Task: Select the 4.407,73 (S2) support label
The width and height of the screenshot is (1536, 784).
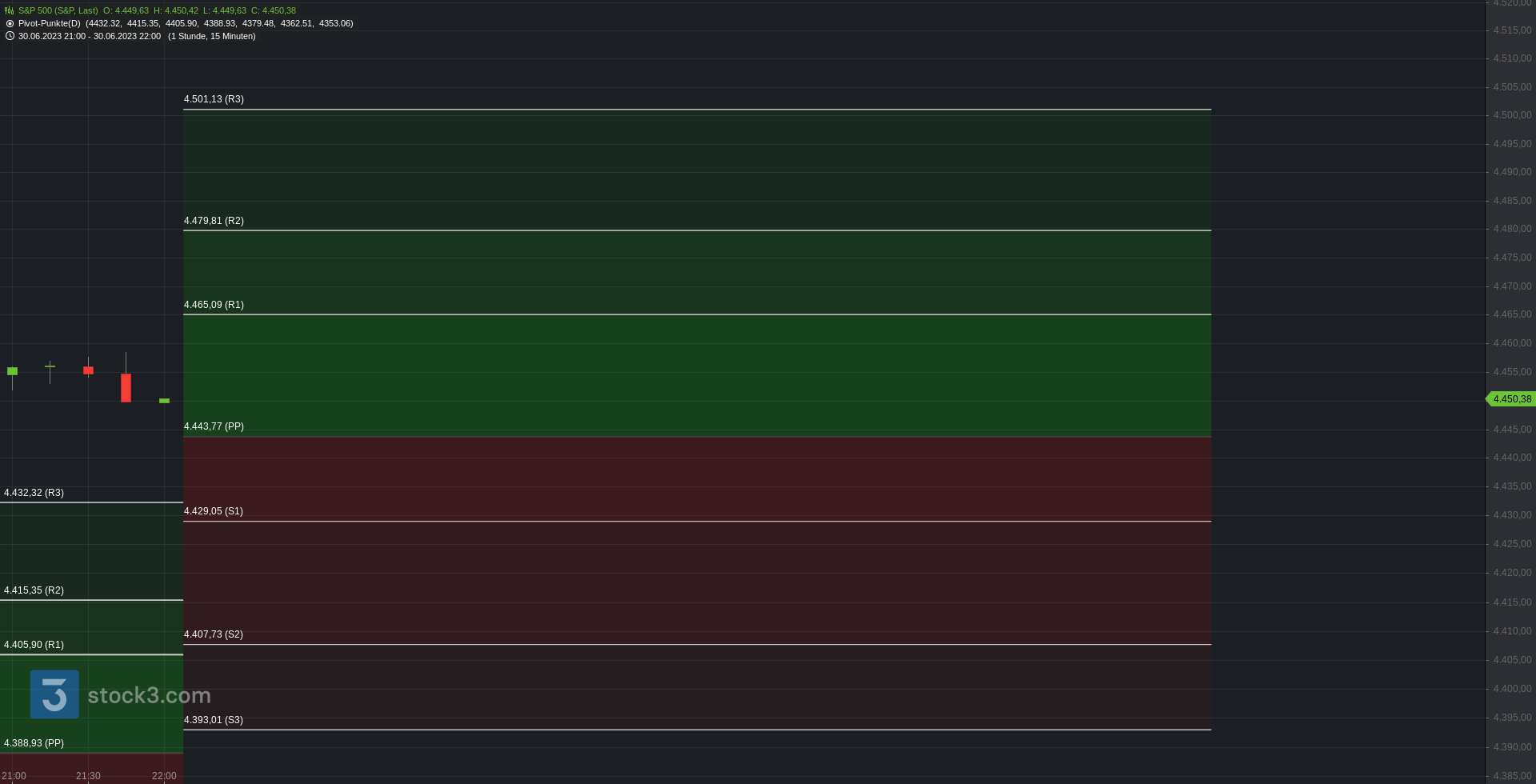Action: 214,634
